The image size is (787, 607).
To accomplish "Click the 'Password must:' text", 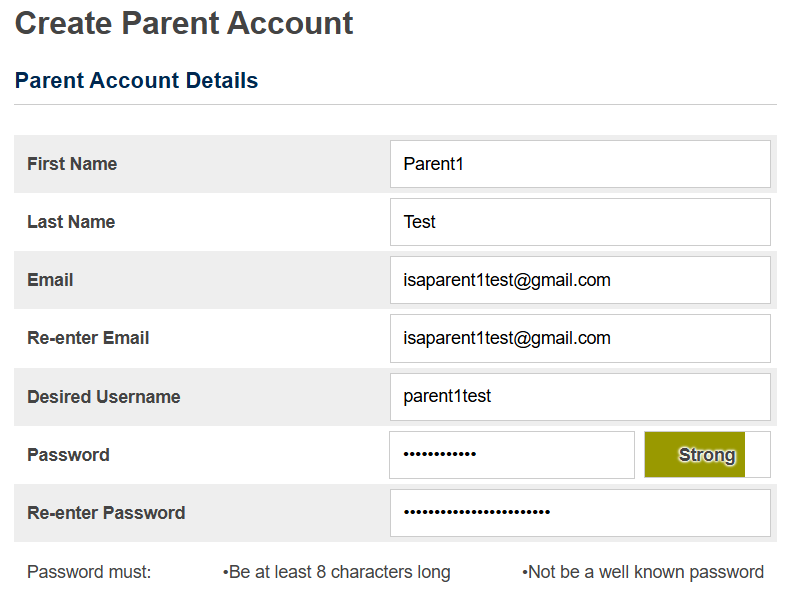I will [x=89, y=572].
